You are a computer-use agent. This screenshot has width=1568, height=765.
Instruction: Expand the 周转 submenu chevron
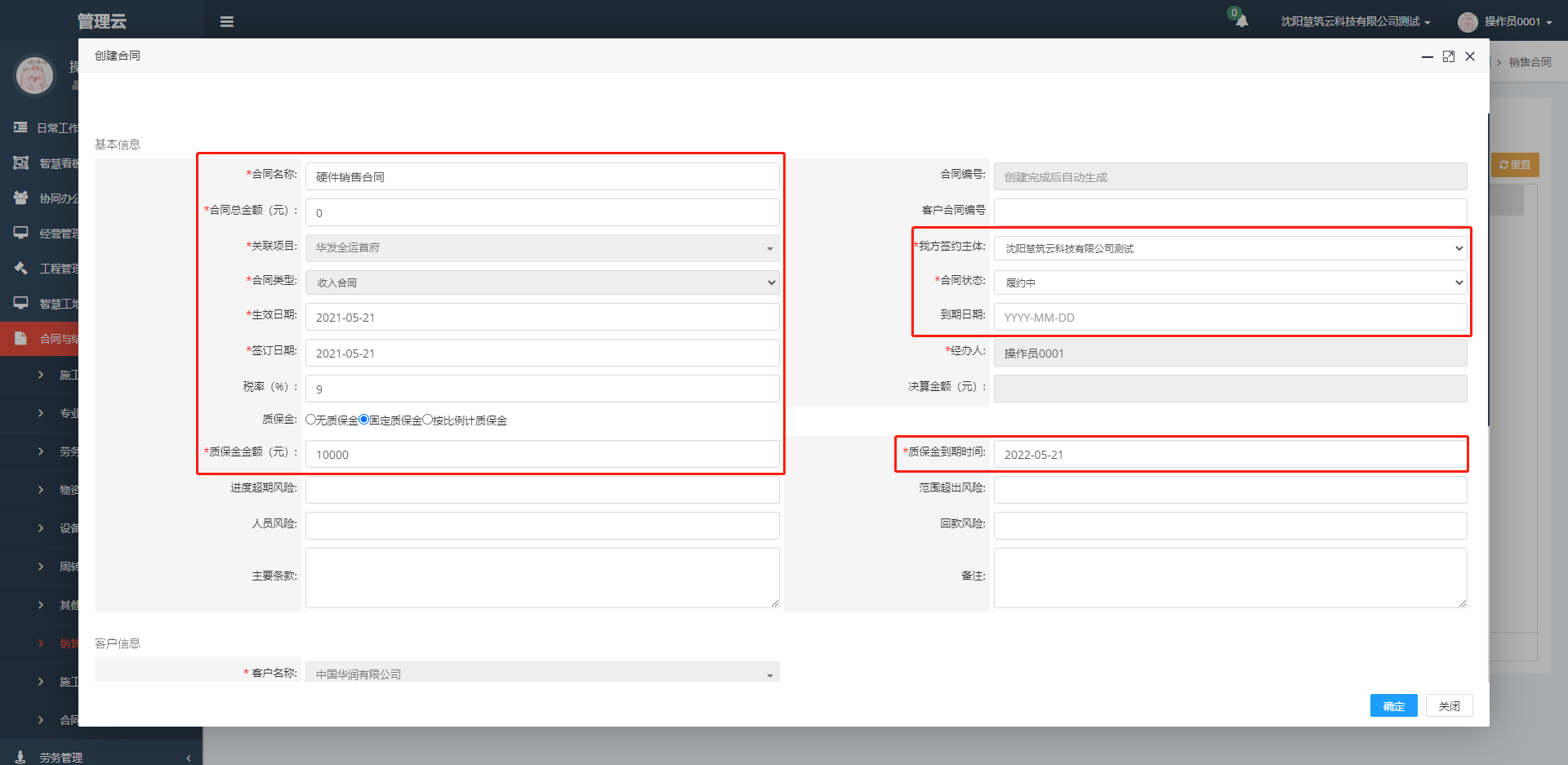(41, 567)
